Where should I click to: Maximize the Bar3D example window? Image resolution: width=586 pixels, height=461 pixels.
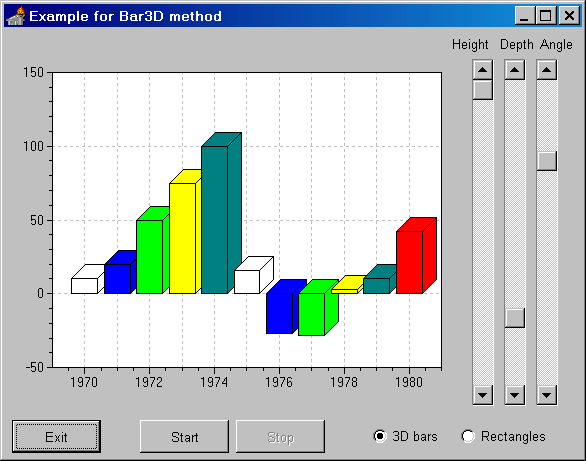click(545, 16)
